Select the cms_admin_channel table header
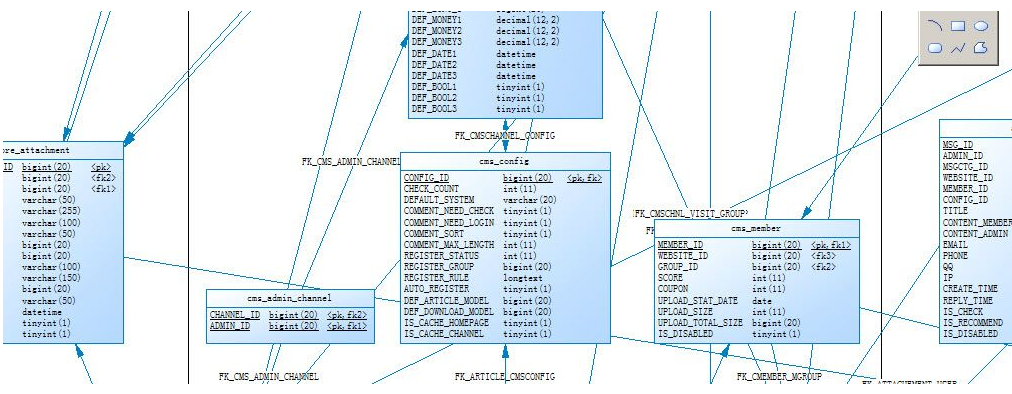Image resolution: width=1012 pixels, height=394 pixels. click(290, 298)
